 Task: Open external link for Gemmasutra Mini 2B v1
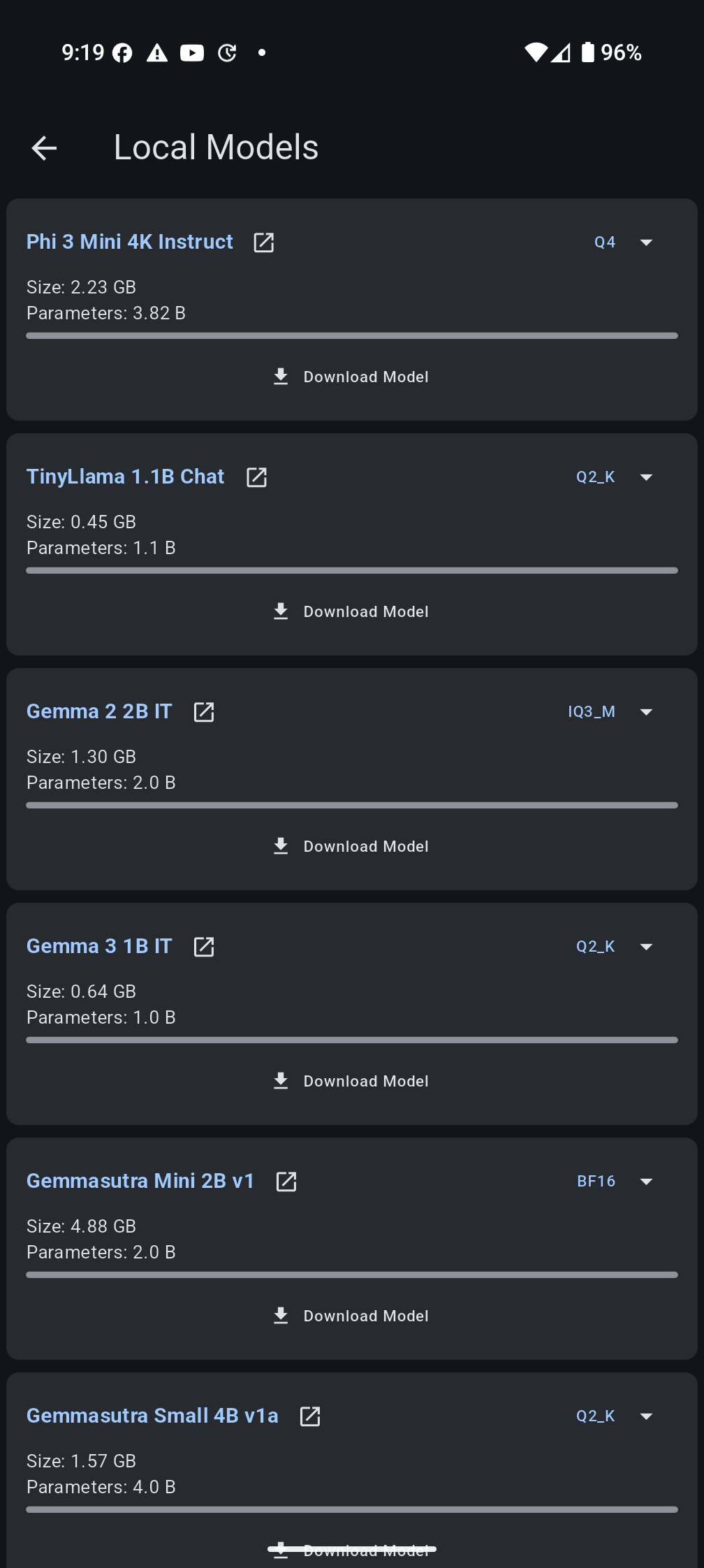(286, 1182)
